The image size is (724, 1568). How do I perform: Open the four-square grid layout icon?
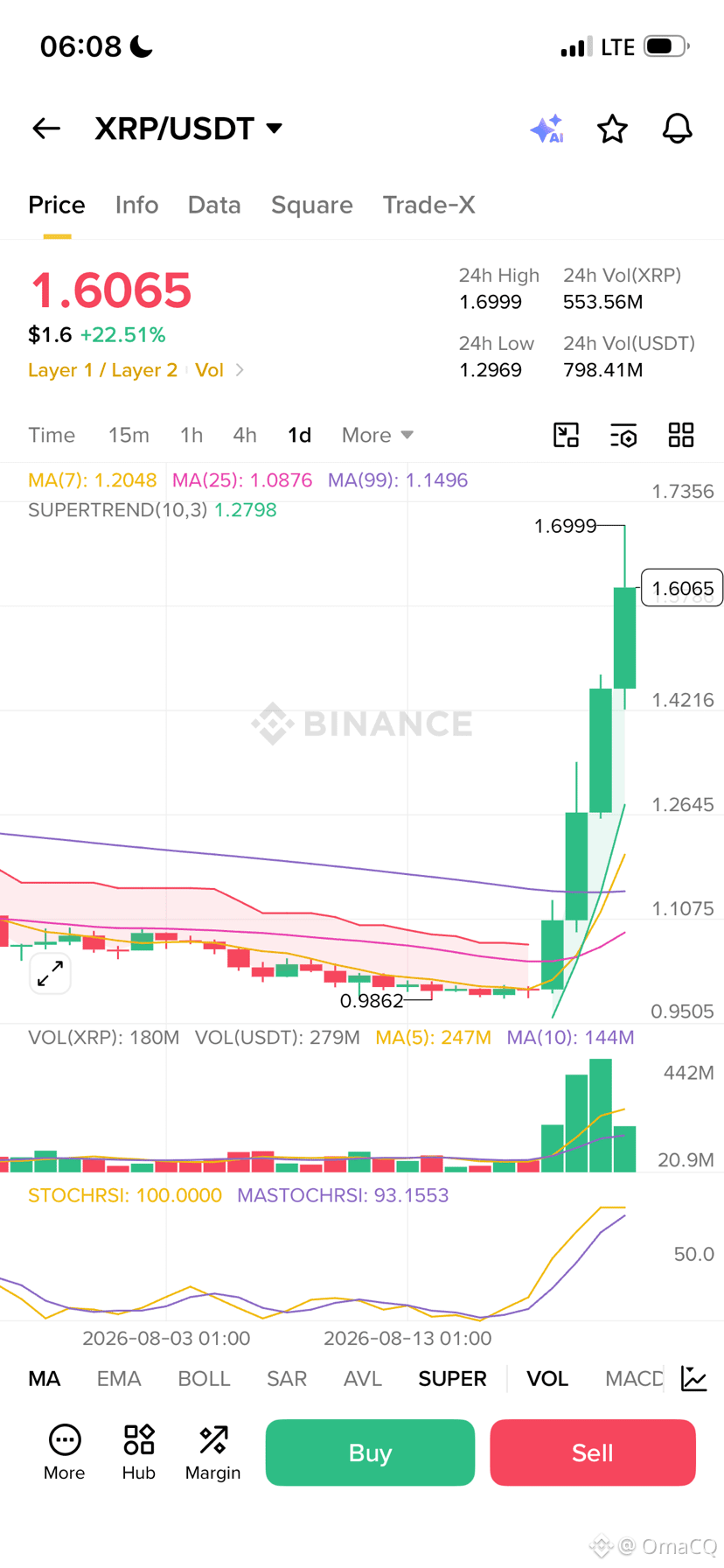[x=681, y=435]
